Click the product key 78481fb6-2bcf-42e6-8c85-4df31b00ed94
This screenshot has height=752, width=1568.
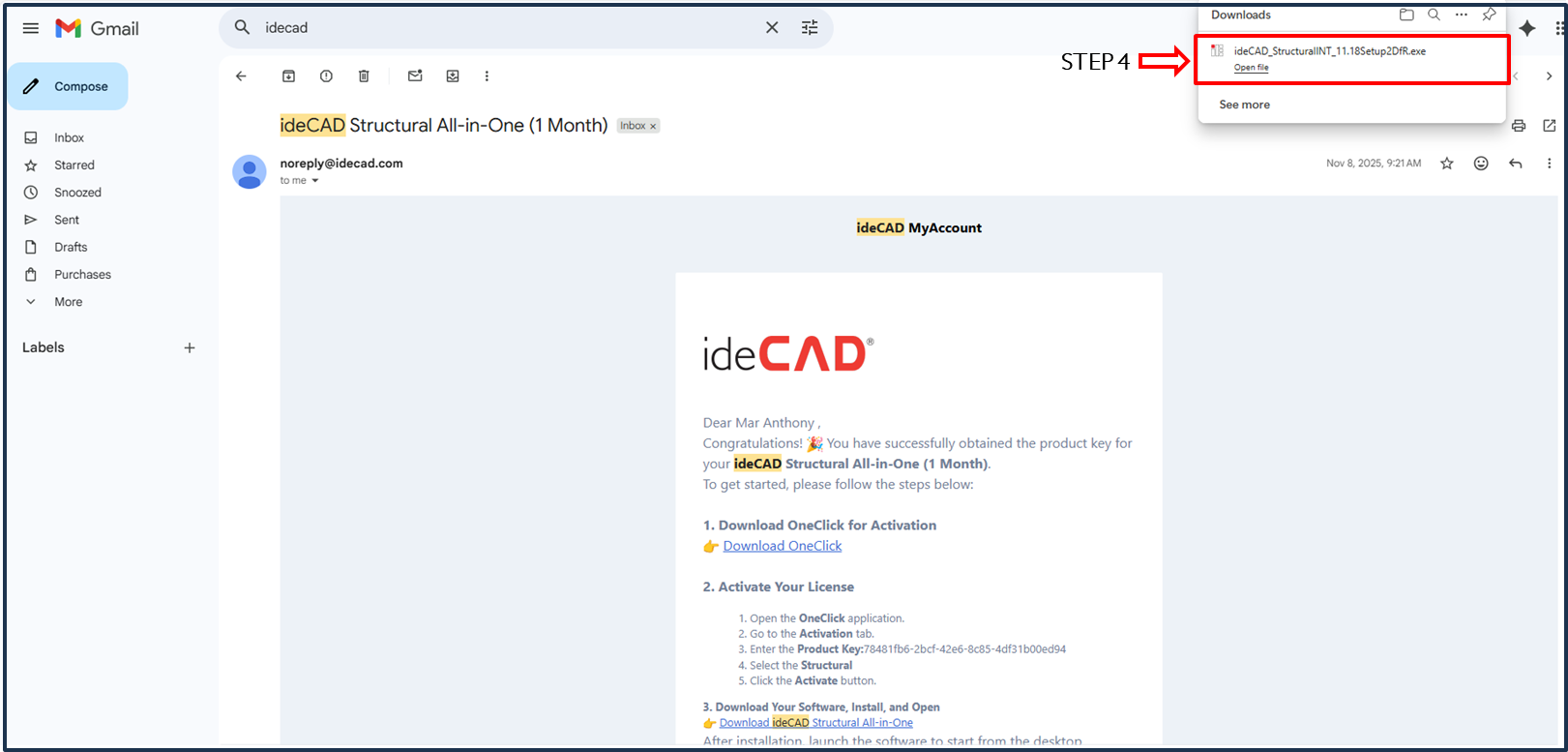click(x=964, y=649)
